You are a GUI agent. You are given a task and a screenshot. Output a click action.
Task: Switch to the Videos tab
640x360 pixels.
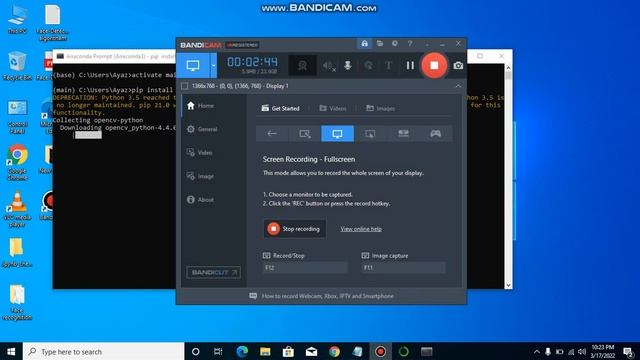coord(333,108)
